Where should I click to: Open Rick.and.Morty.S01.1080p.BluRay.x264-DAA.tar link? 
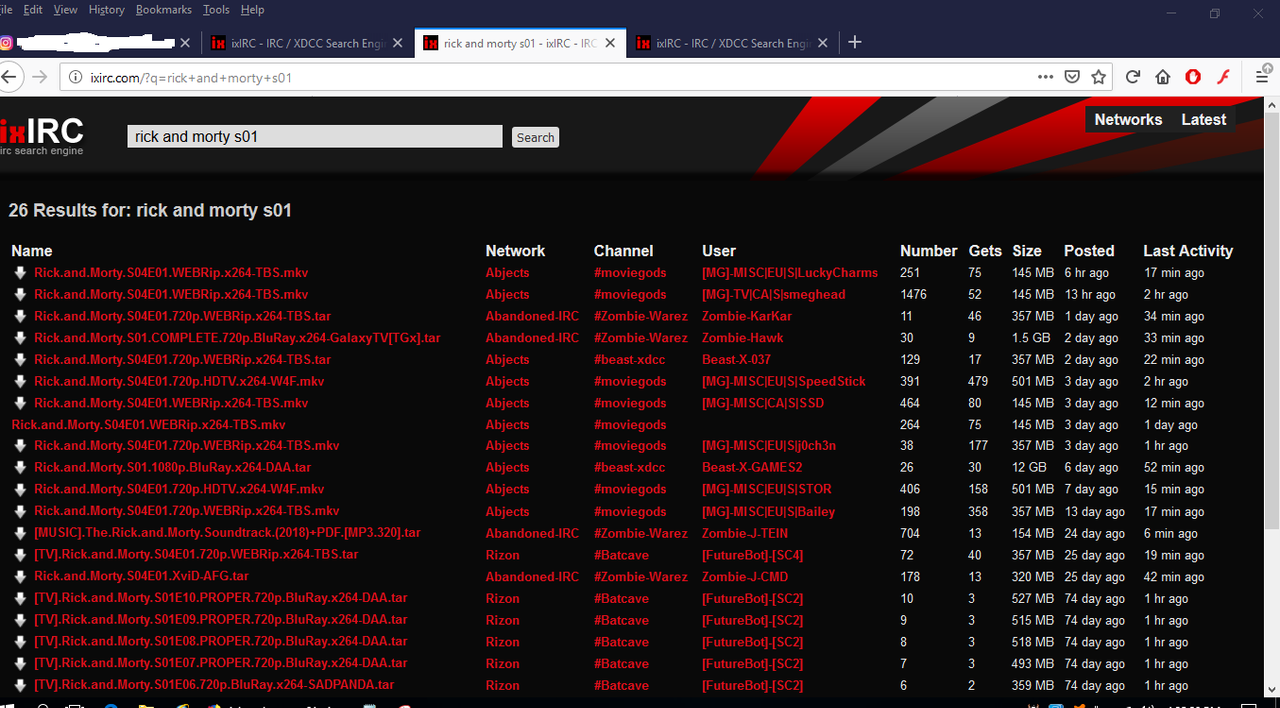point(172,468)
